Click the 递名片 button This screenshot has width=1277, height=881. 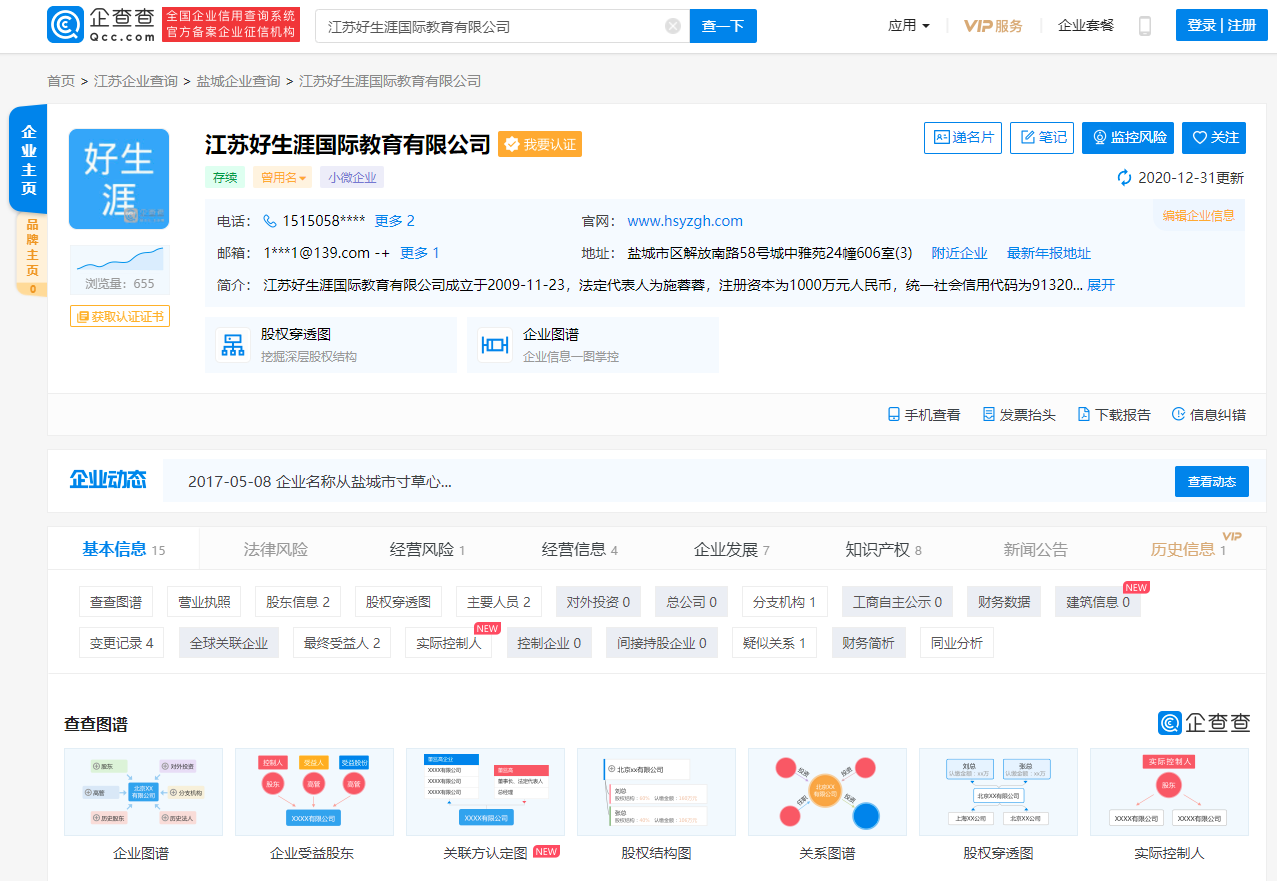(x=963, y=138)
